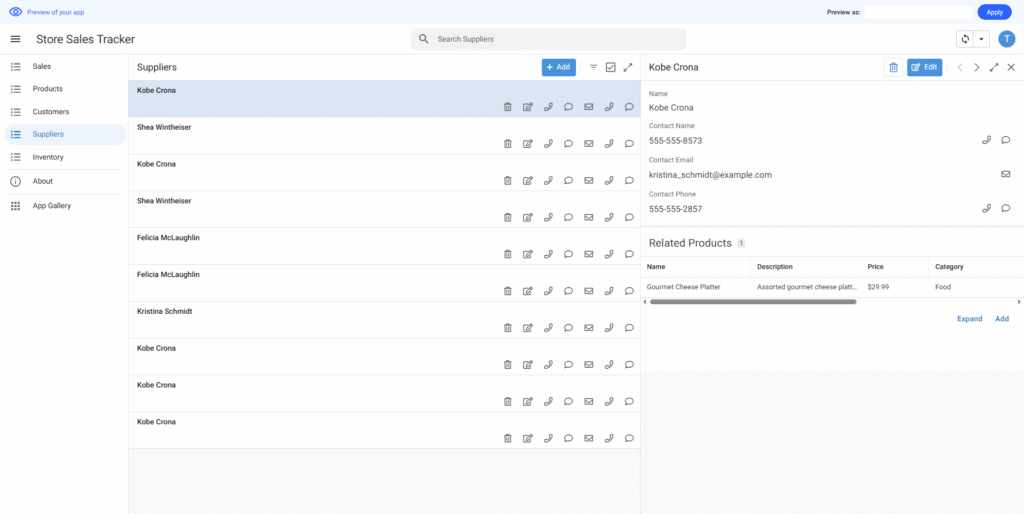Viewport: 1024px width, 514px height.
Task: Click edit icon in Kristina Schmidt row
Action: click(x=527, y=328)
